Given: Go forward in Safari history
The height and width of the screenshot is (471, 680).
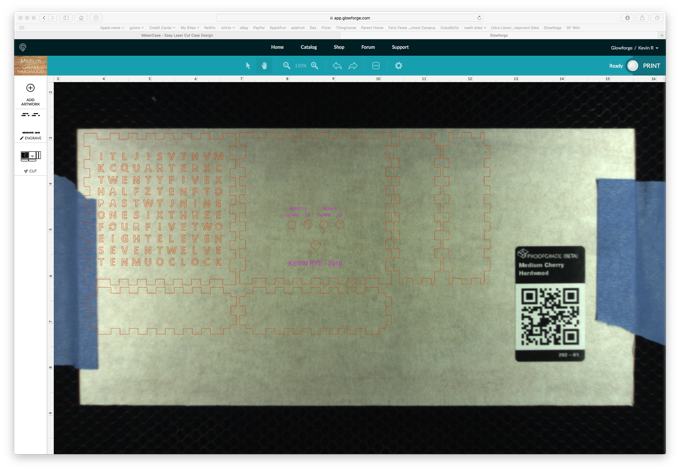Looking at the screenshot, I should pyautogui.click(x=52, y=18).
